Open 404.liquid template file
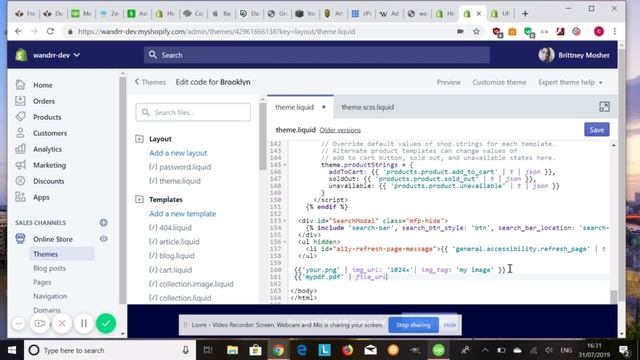Viewport: 640px width, 360px height. [x=170, y=227]
